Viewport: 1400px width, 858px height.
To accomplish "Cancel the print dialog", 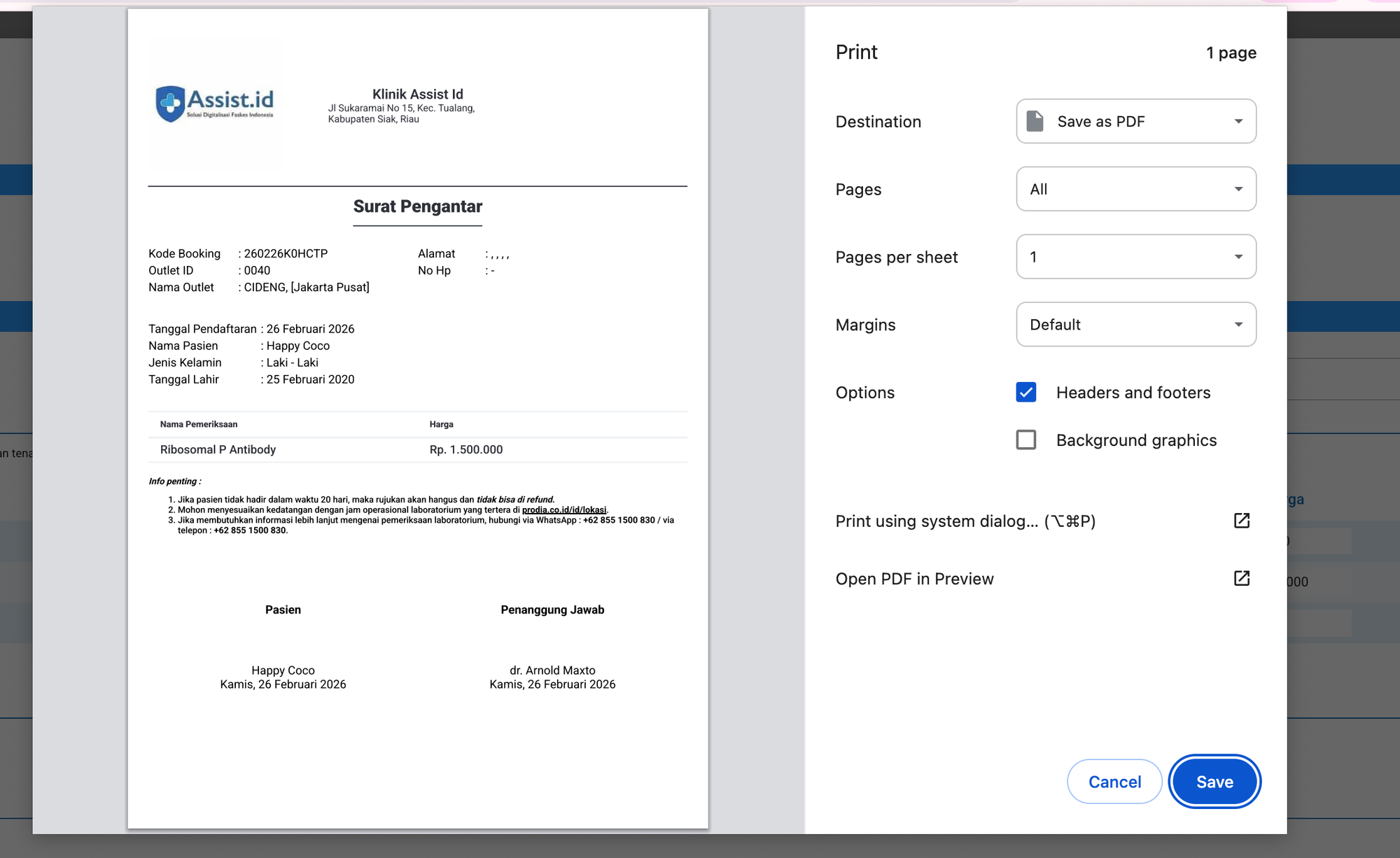I will (1114, 782).
